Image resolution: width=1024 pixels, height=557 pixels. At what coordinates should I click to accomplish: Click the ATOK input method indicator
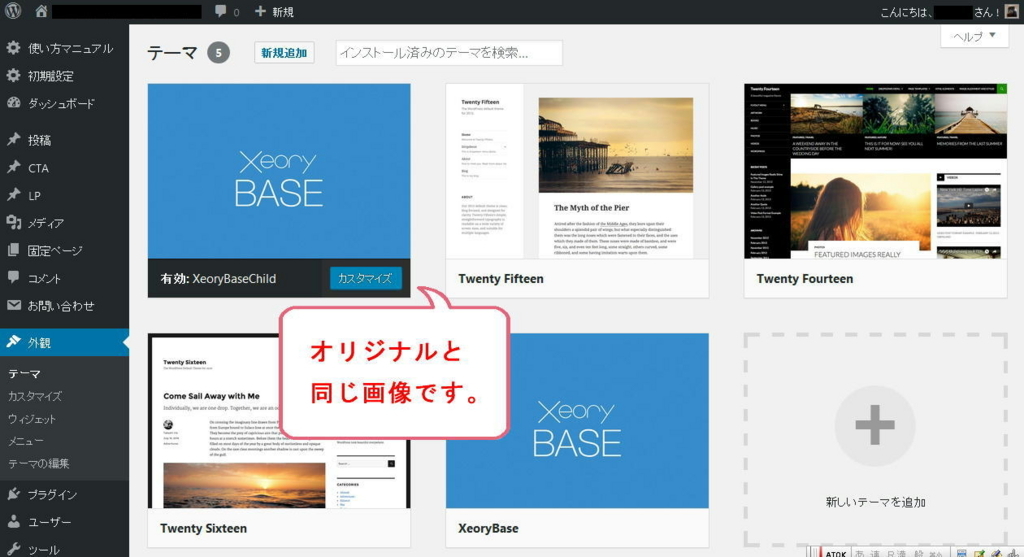(x=835, y=553)
